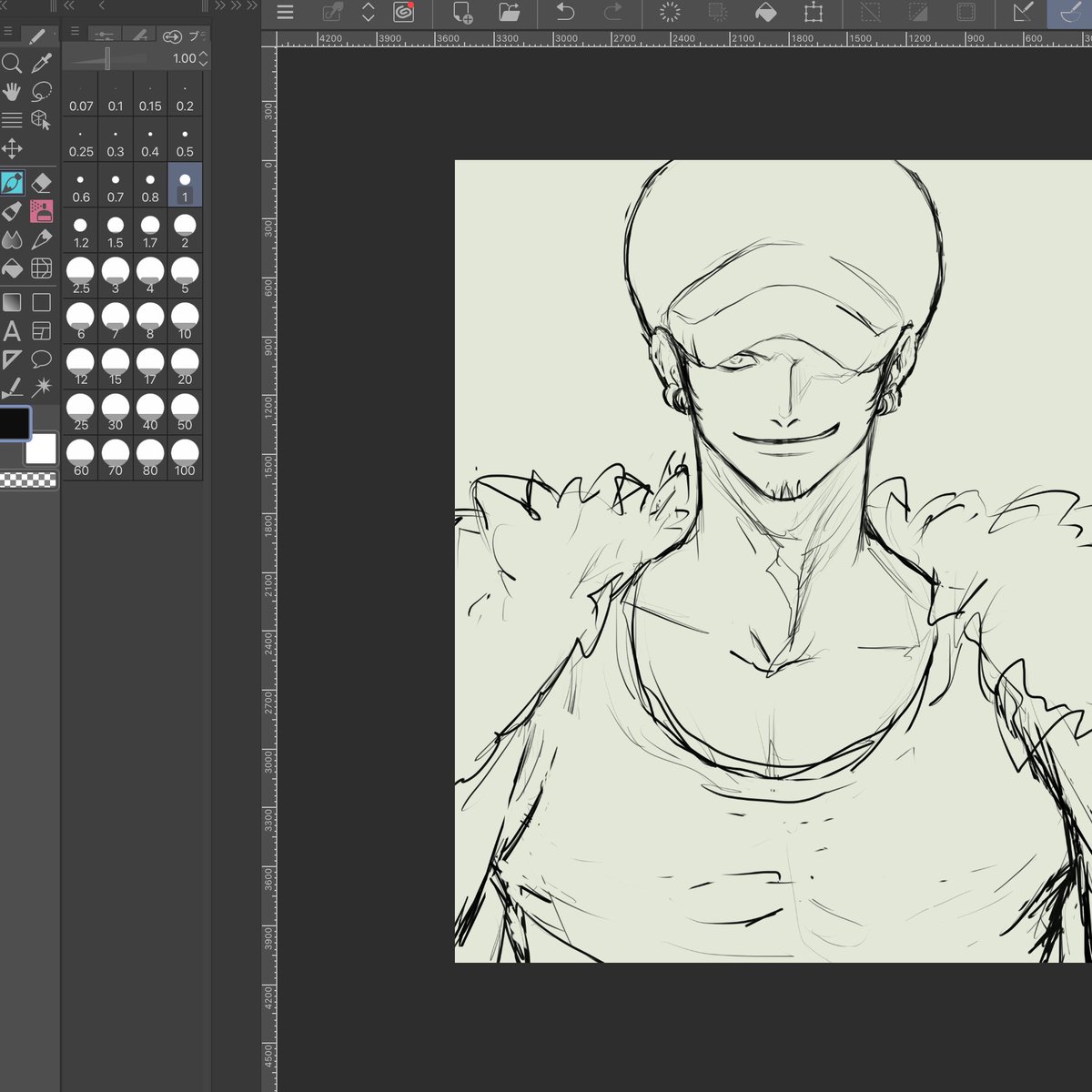Select the highlighted Pen tool
This screenshot has height=1092, width=1092.
point(12,183)
